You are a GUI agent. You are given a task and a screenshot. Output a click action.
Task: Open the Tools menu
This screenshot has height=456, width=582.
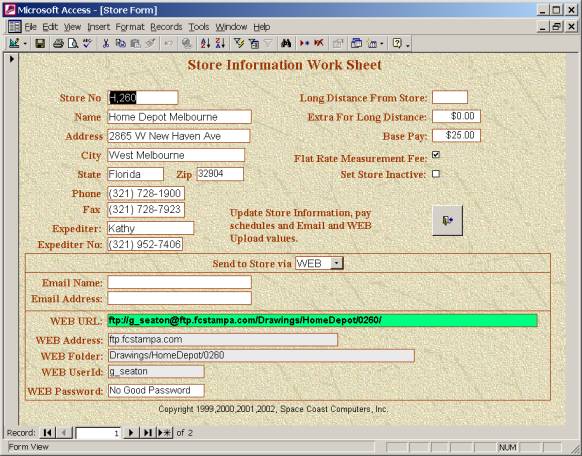199,27
